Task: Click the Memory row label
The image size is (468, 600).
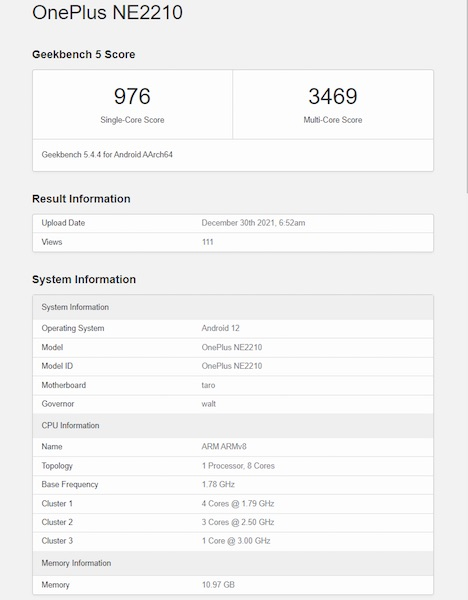Action: pyautogui.click(x=55, y=585)
